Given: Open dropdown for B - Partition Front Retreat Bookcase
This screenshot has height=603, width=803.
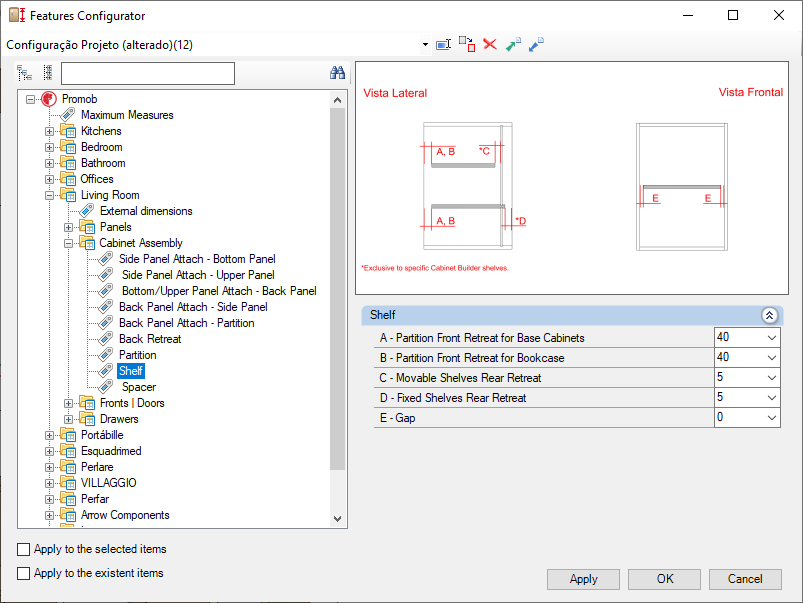Looking at the screenshot, I should point(772,358).
